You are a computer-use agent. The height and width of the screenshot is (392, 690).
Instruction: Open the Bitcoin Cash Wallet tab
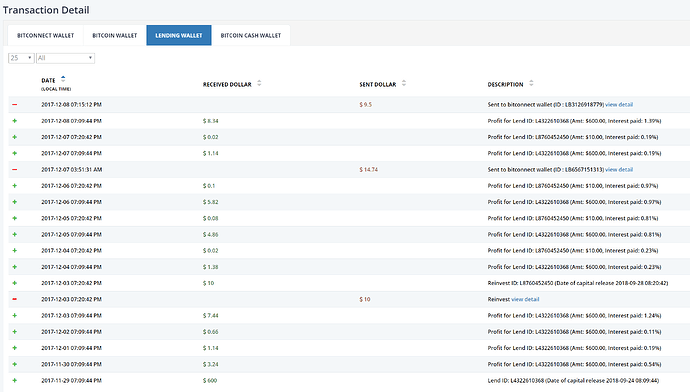click(251, 35)
